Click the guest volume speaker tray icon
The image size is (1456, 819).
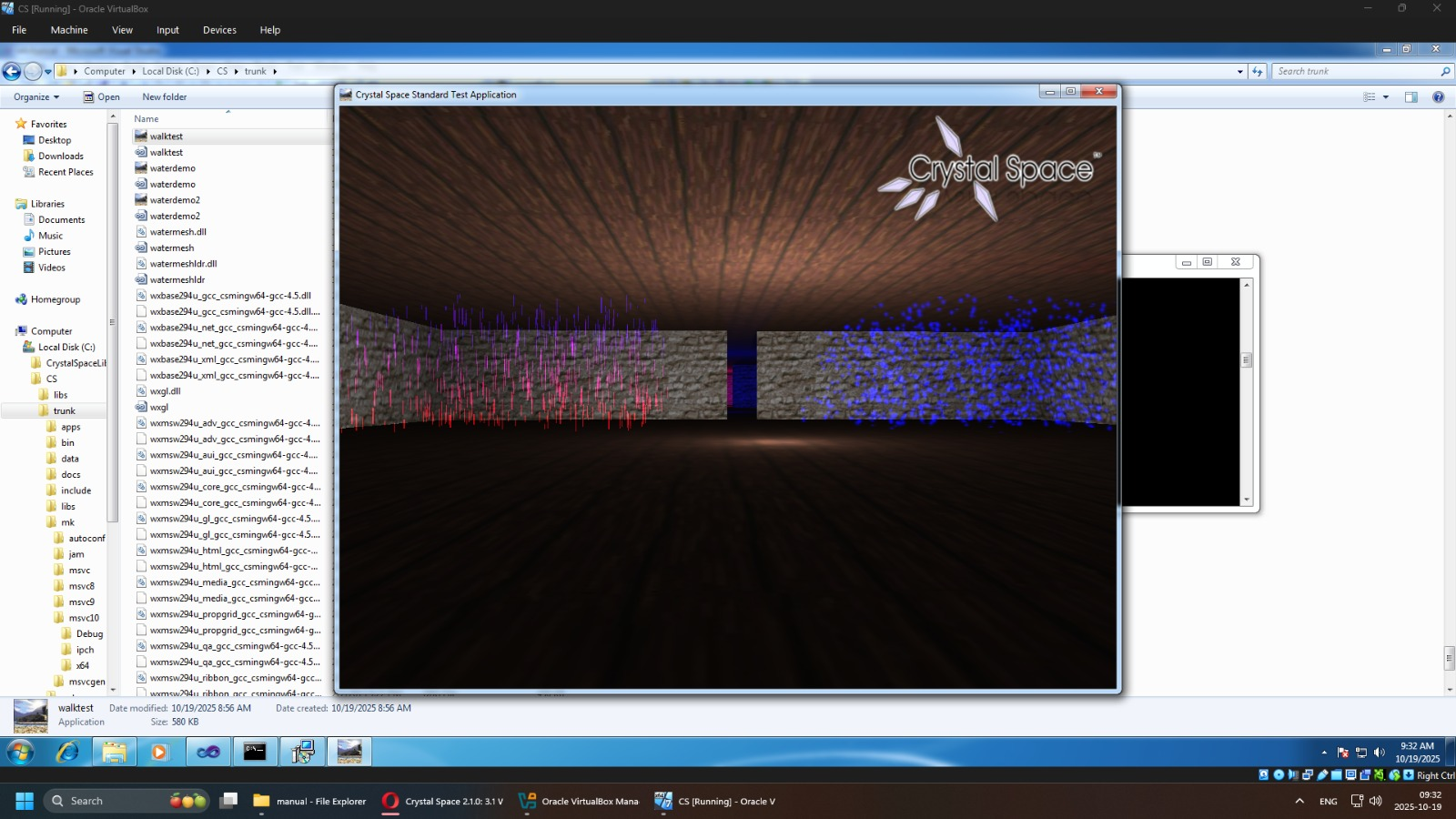1380,753
